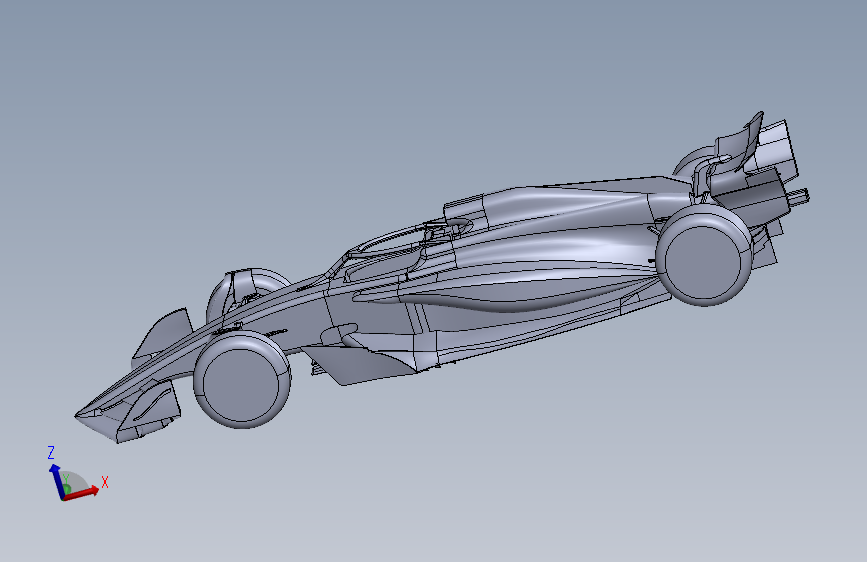This screenshot has width=867, height=562.
Task: Select the near-side rear wheel of the car
Action: pos(703,255)
